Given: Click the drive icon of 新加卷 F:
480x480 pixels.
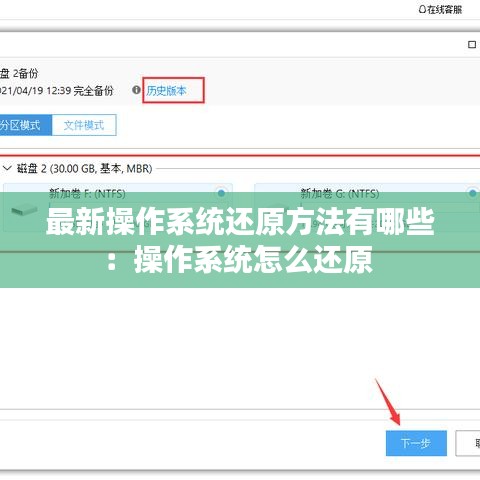Looking at the screenshot, I should point(24,210).
